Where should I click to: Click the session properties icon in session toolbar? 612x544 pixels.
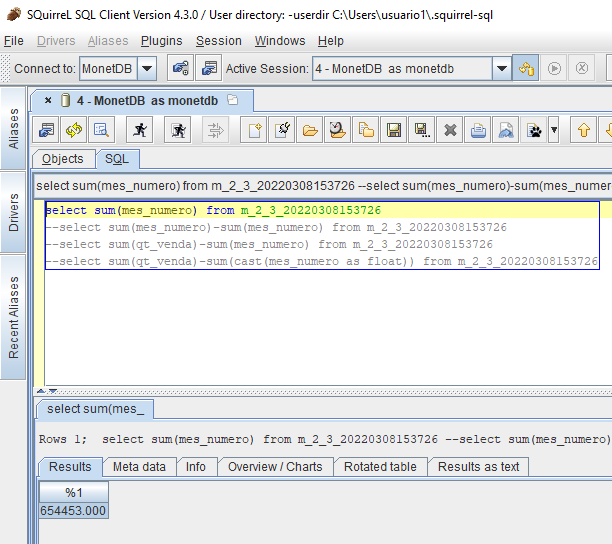(46, 130)
